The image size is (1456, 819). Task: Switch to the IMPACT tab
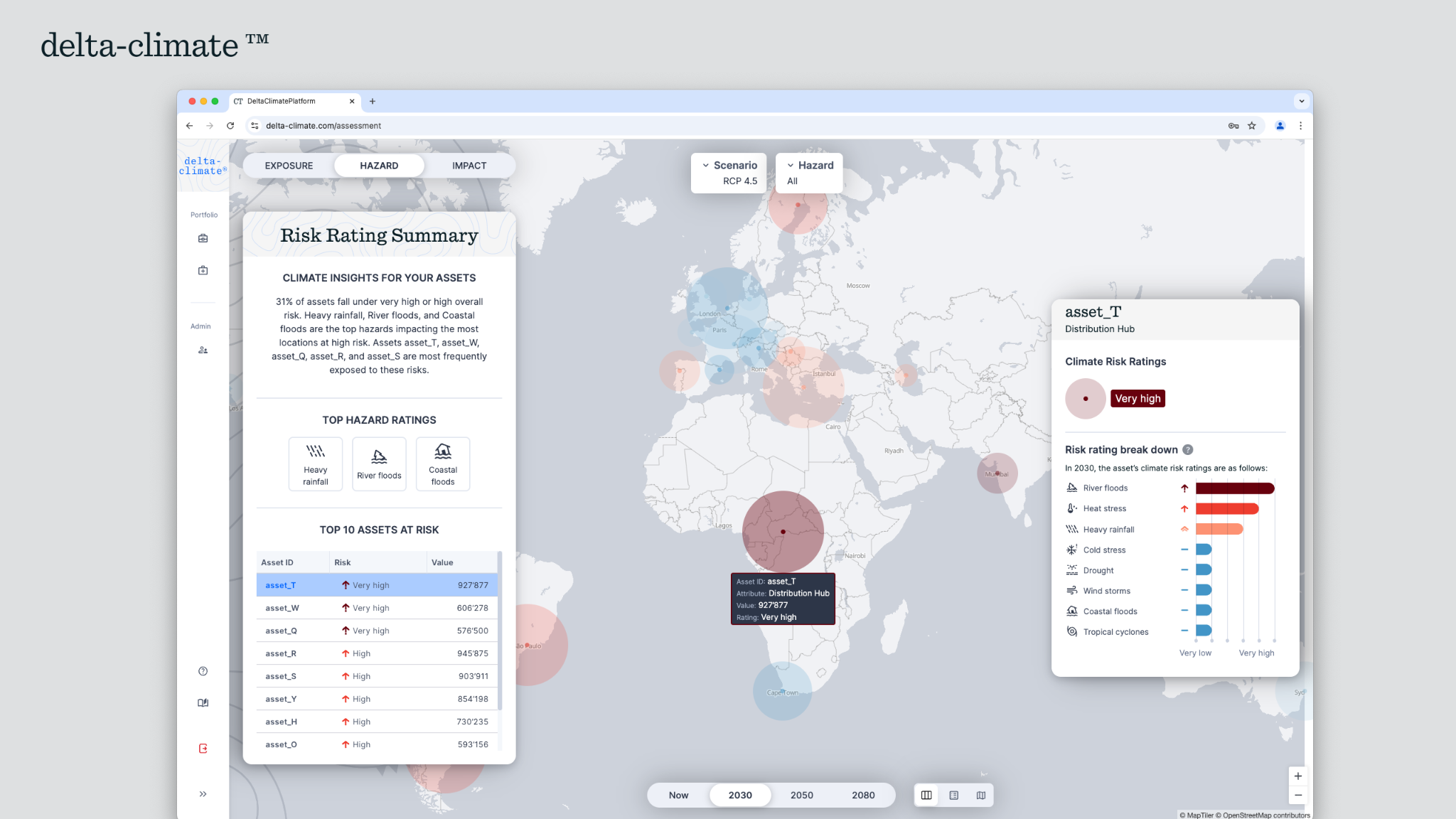[x=469, y=166]
